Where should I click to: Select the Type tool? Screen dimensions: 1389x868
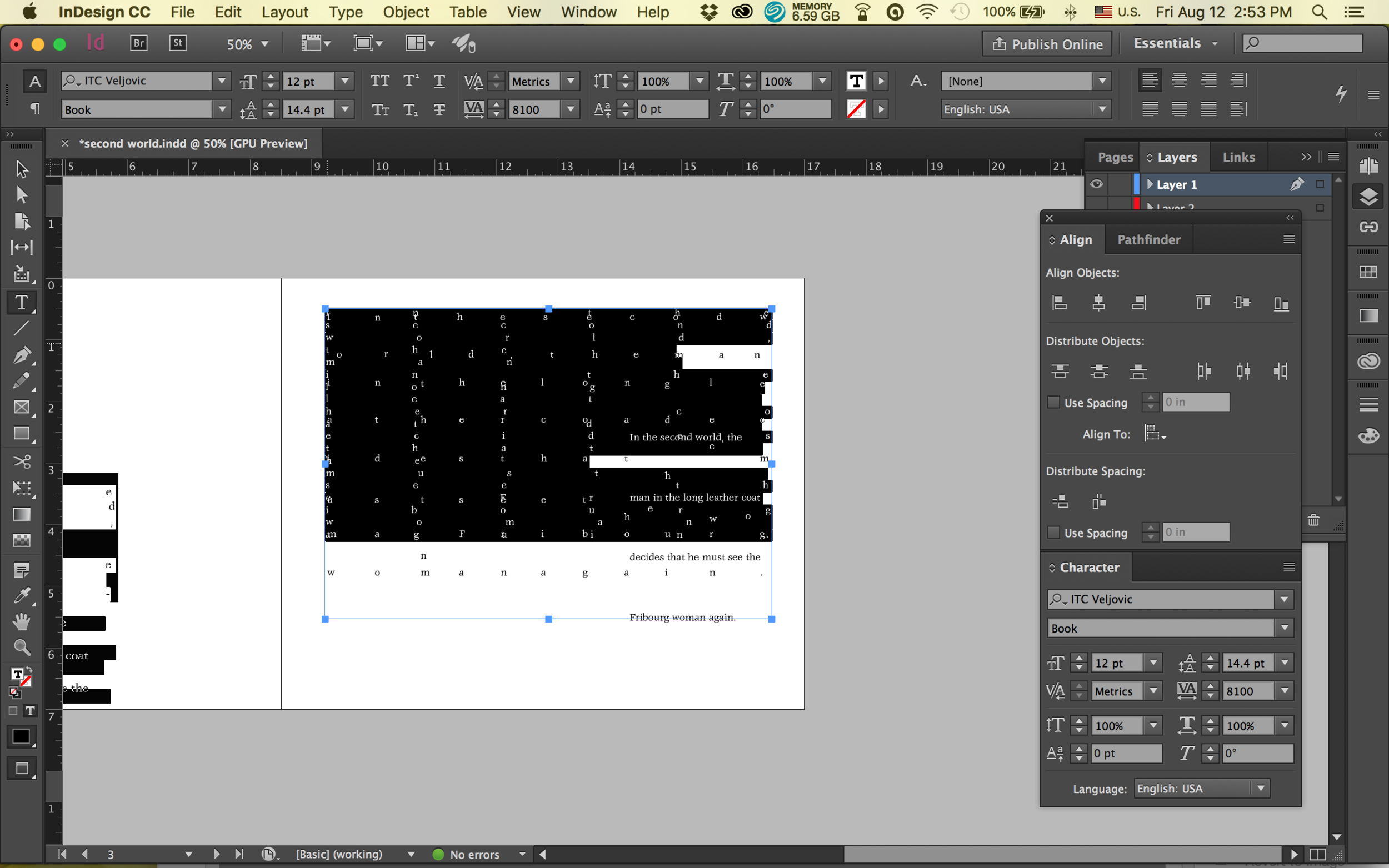point(21,302)
